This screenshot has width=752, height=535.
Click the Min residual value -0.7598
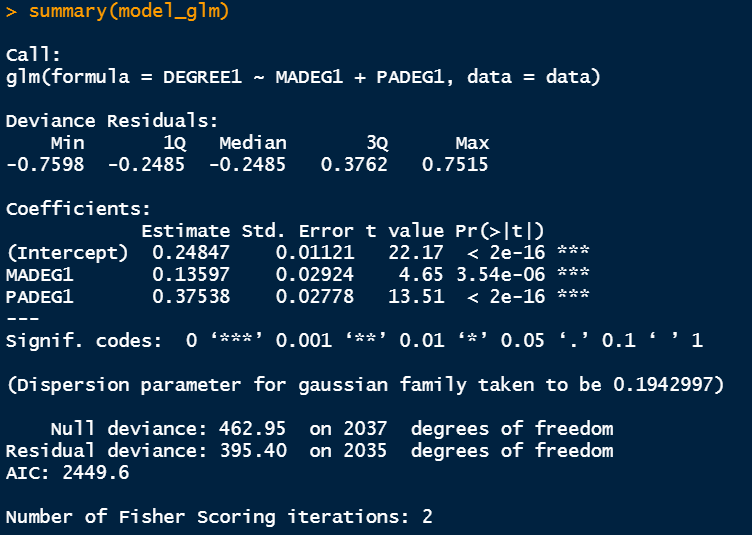point(45,164)
